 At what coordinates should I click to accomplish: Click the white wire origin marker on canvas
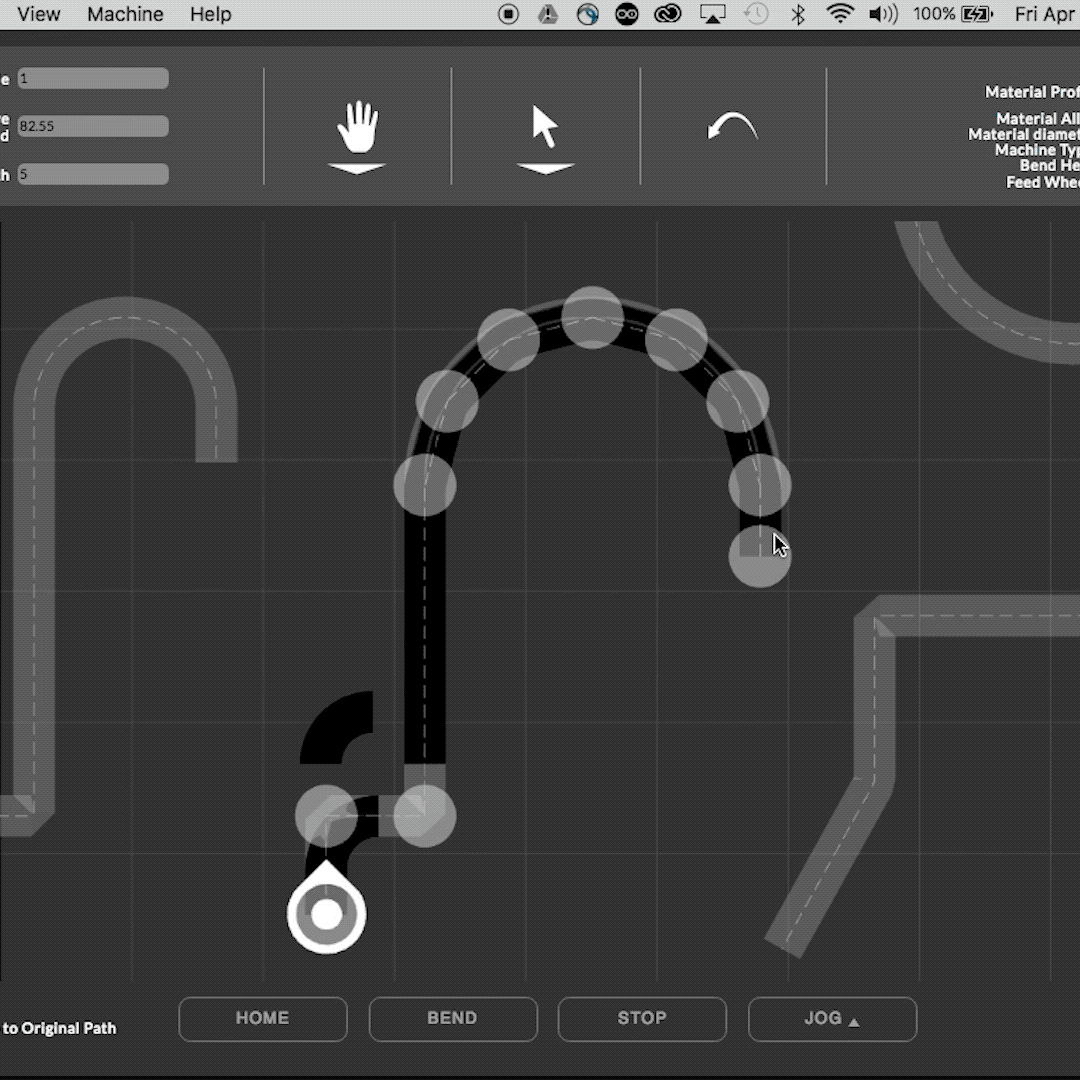click(x=326, y=911)
